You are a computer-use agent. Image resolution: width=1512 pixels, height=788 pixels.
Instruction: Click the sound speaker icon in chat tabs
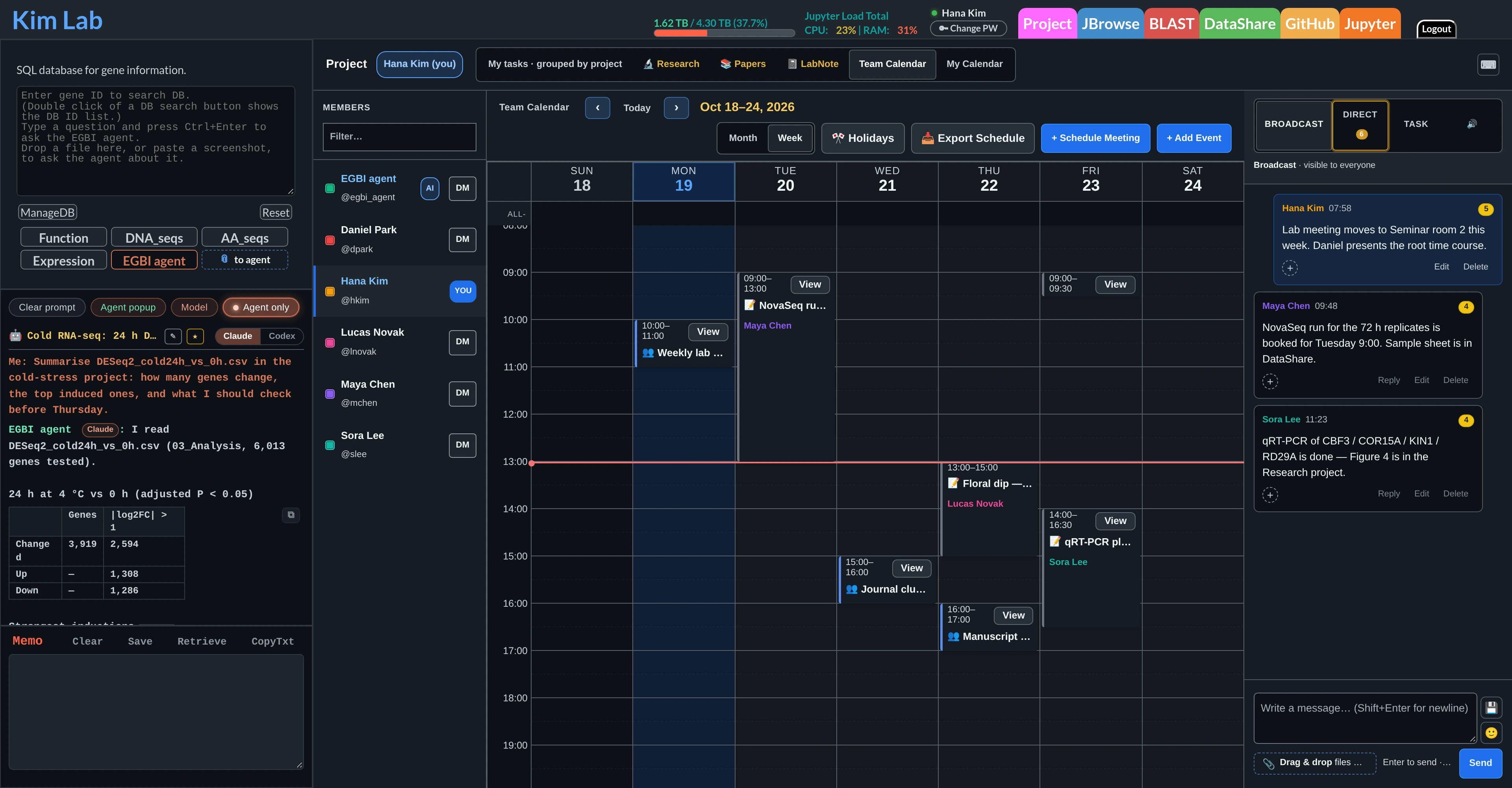[1471, 124]
